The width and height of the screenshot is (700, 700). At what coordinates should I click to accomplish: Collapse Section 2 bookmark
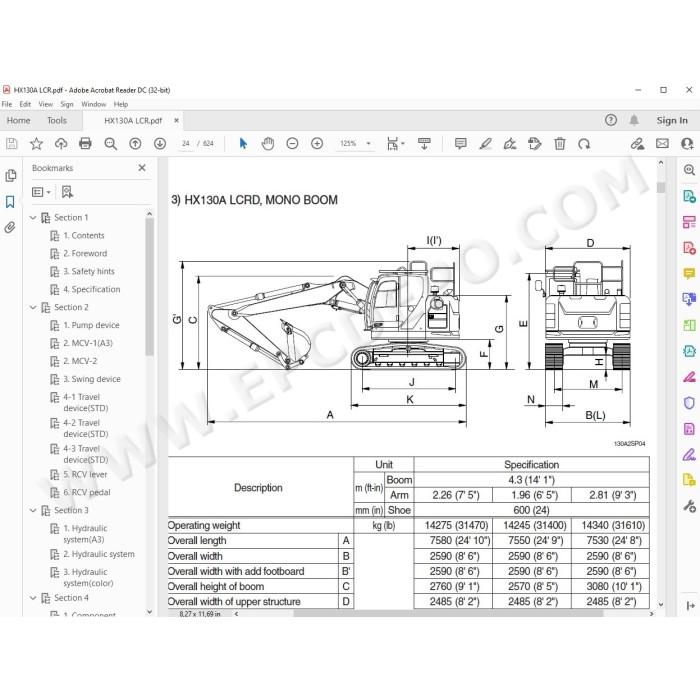[x=33, y=308]
